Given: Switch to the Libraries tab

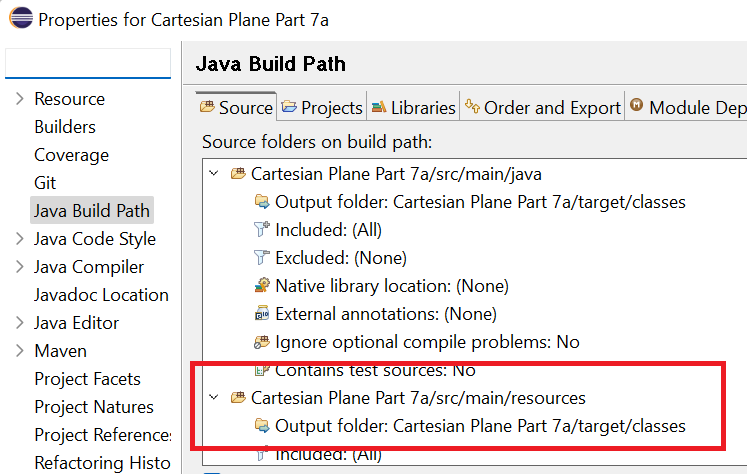Looking at the screenshot, I should point(413,107).
